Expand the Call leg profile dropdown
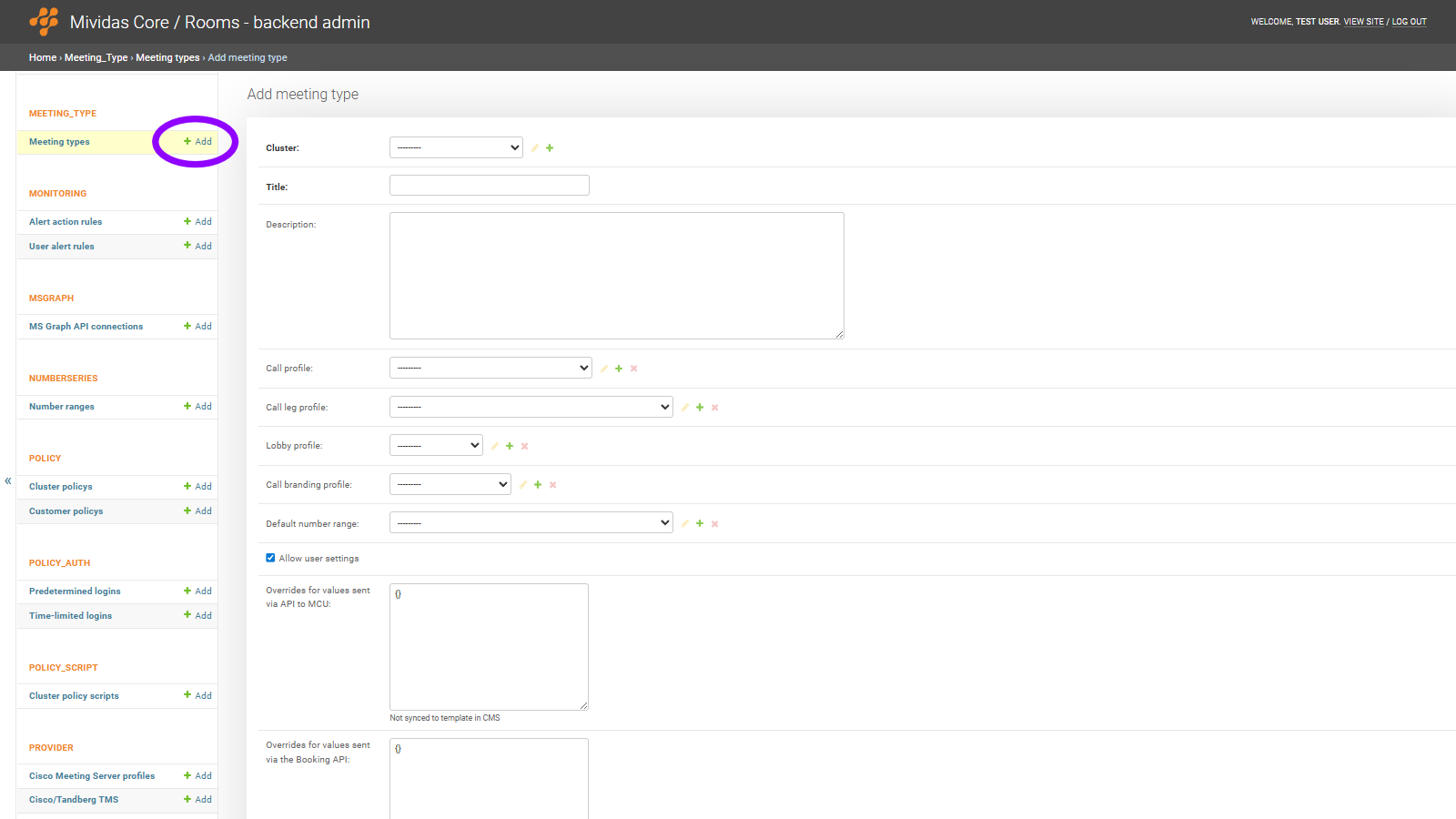Image resolution: width=1456 pixels, height=819 pixels. (x=531, y=407)
